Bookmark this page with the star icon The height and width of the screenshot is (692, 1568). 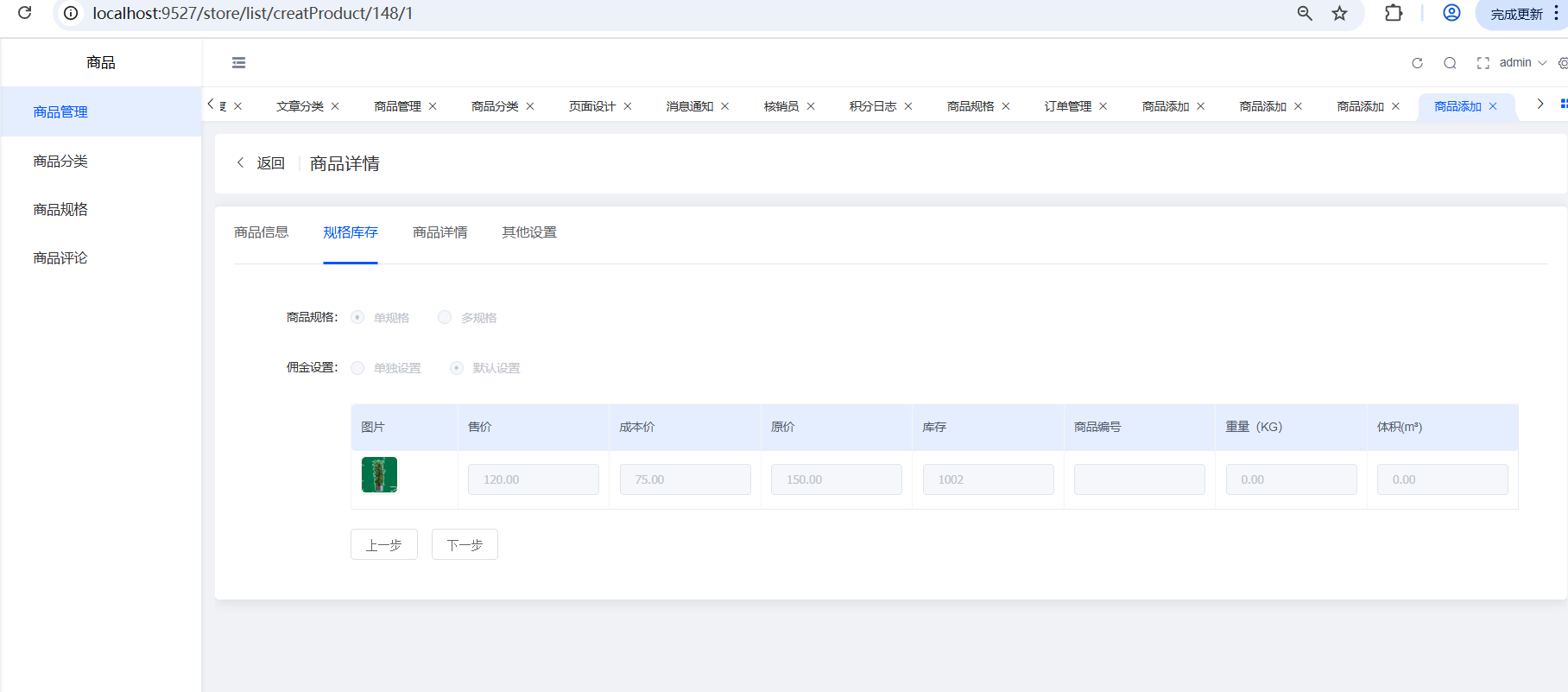pos(1339,13)
